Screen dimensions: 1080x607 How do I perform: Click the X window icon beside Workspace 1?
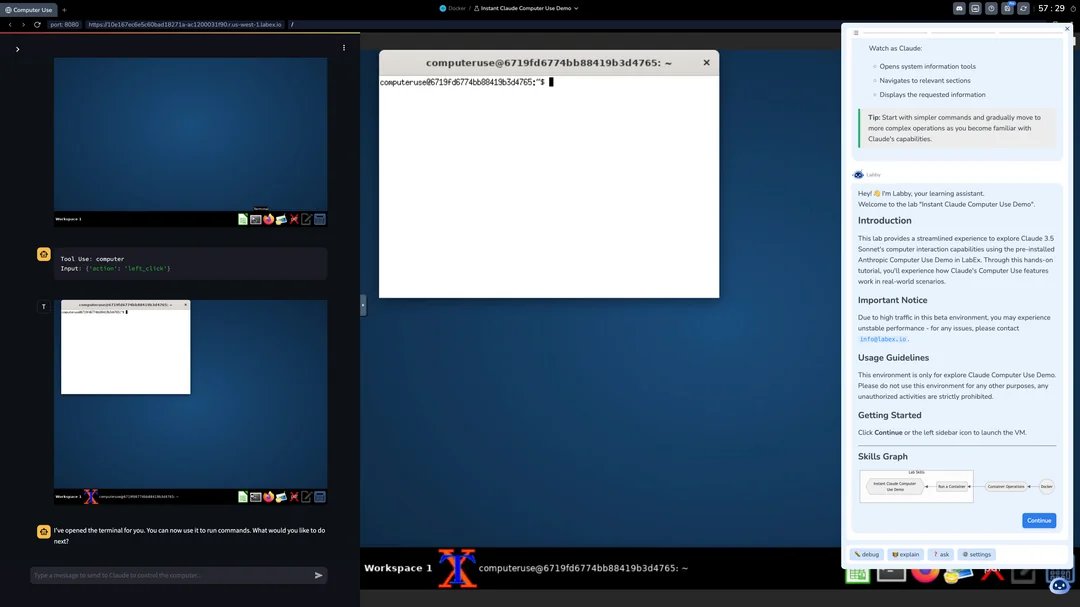[457, 568]
